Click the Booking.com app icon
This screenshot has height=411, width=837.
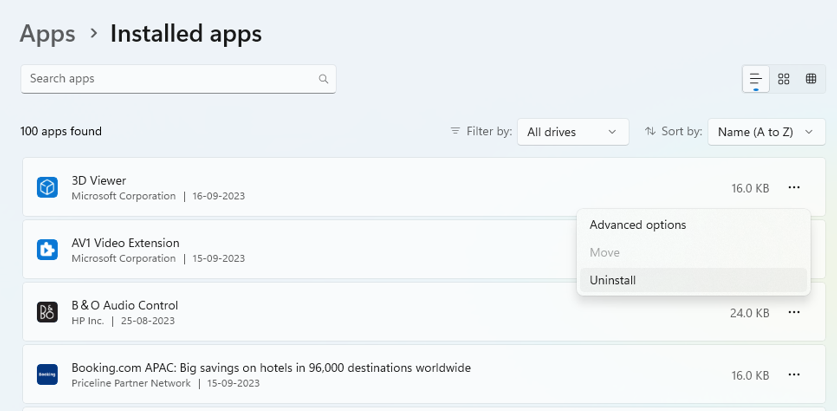click(x=47, y=374)
